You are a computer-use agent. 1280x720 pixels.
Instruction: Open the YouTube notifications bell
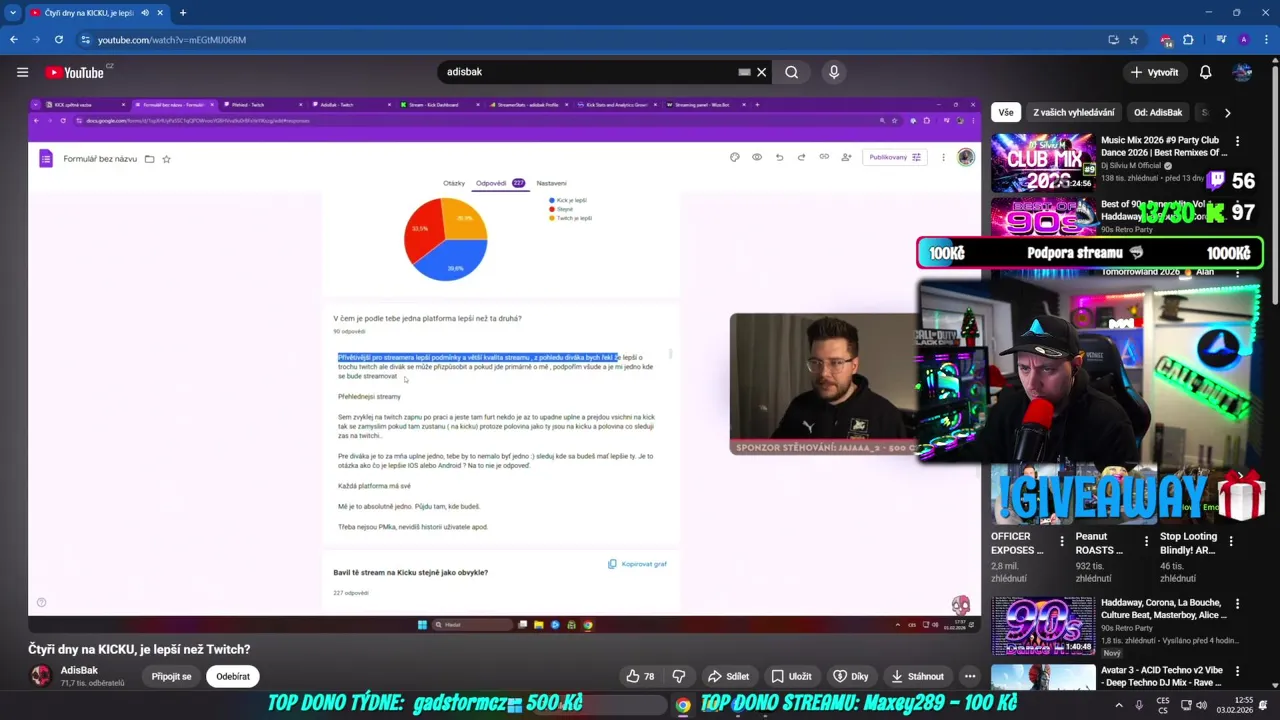[x=1206, y=72]
